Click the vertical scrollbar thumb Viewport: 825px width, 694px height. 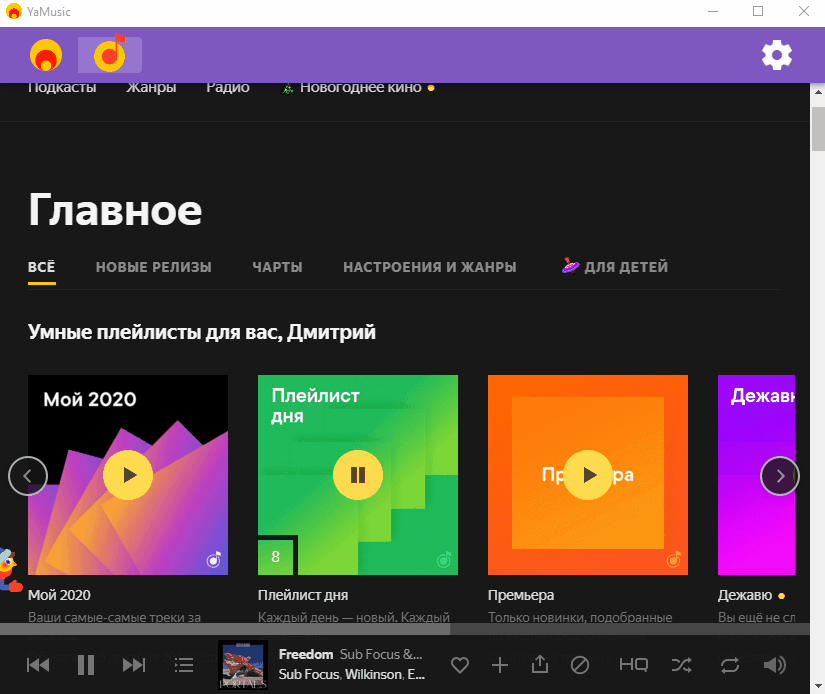[x=818, y=129]
